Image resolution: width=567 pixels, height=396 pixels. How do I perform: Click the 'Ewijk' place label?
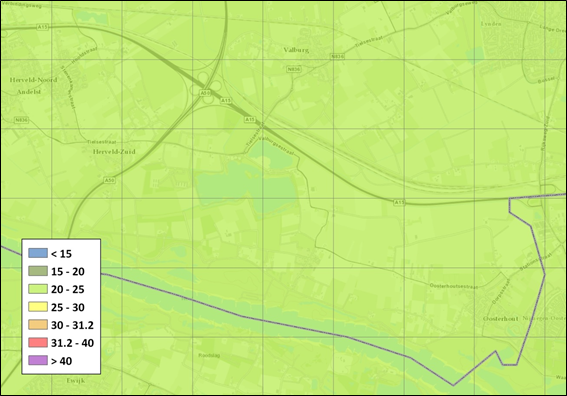pos(76,380)
